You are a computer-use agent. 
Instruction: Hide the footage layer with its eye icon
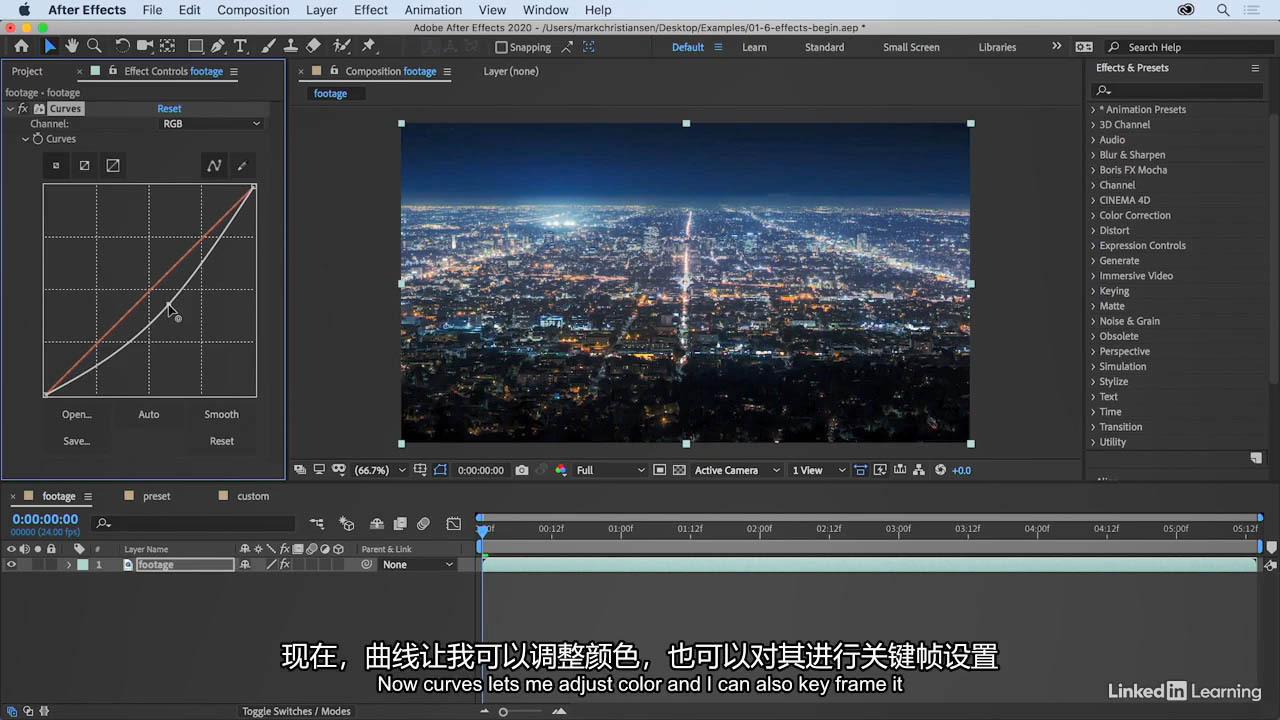coord(11,565)
